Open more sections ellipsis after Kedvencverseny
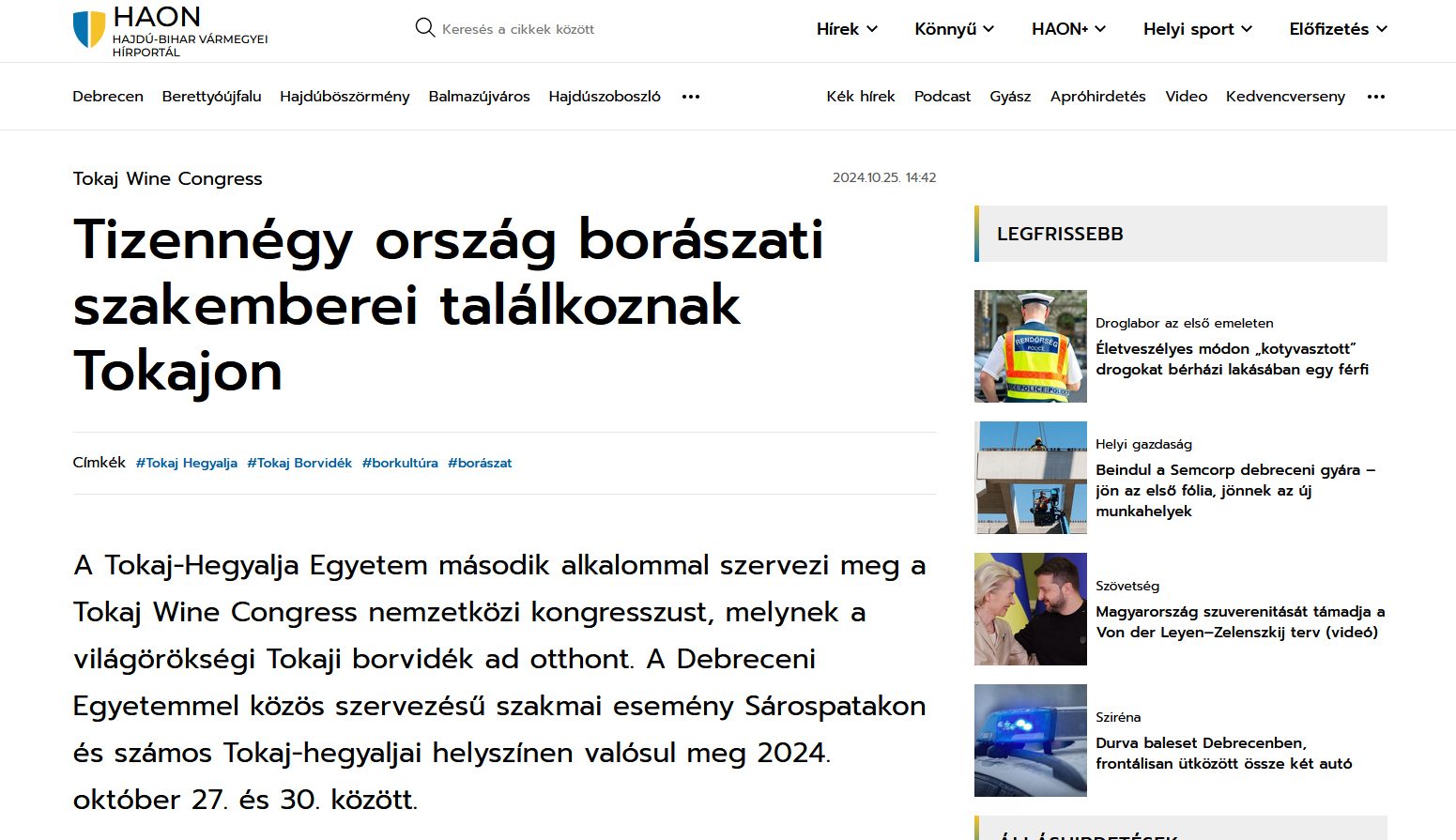 tap(1376, 97)
